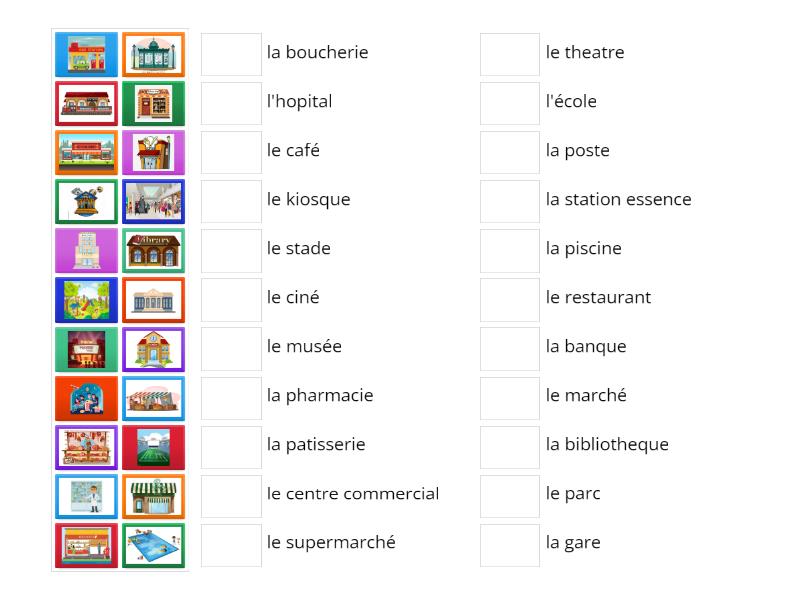Click the cinema marquee picture
The image size is (800, 600).
tap(87, 348)
